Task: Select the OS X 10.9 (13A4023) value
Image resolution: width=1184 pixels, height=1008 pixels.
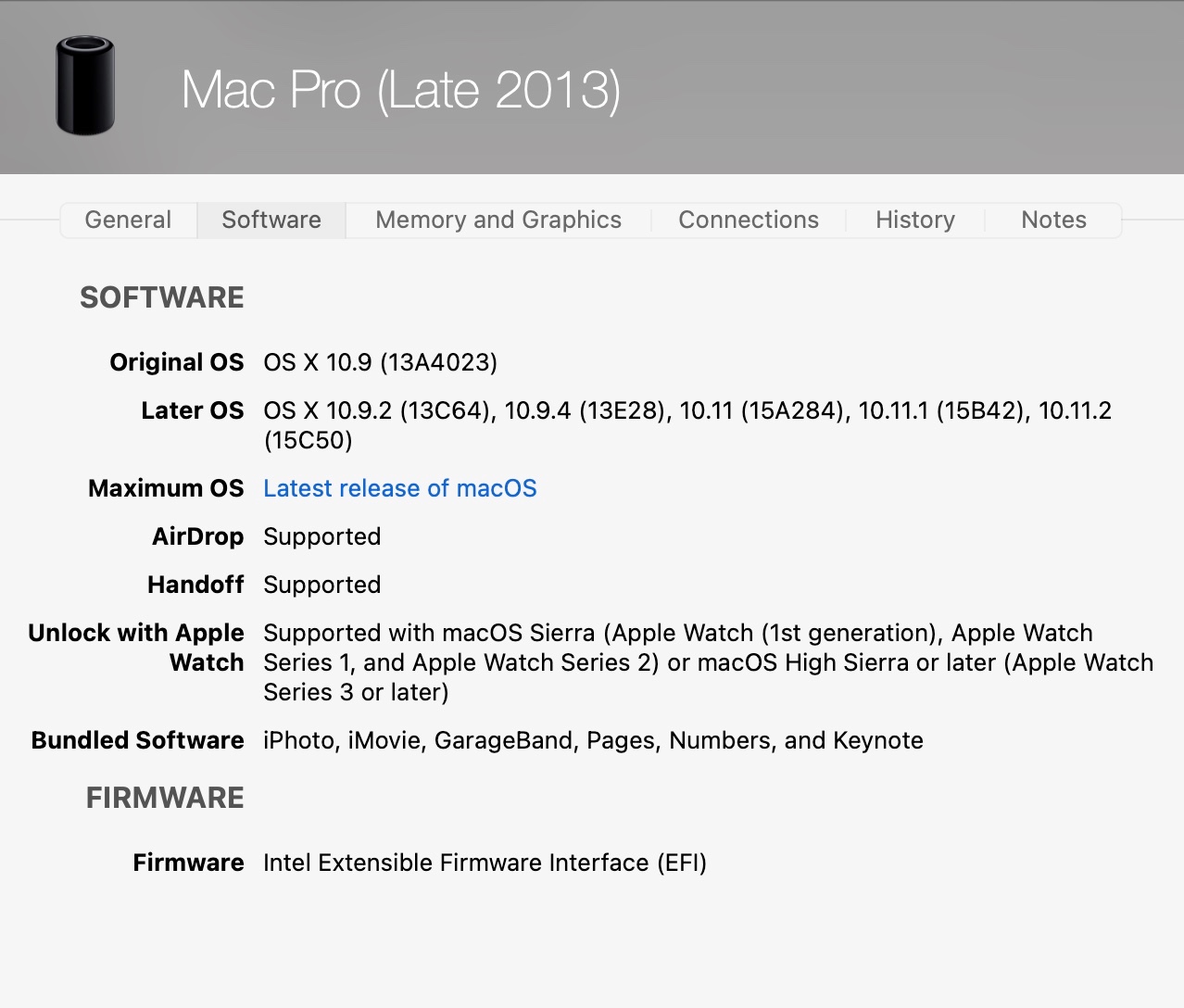Action: click(380, 362)
